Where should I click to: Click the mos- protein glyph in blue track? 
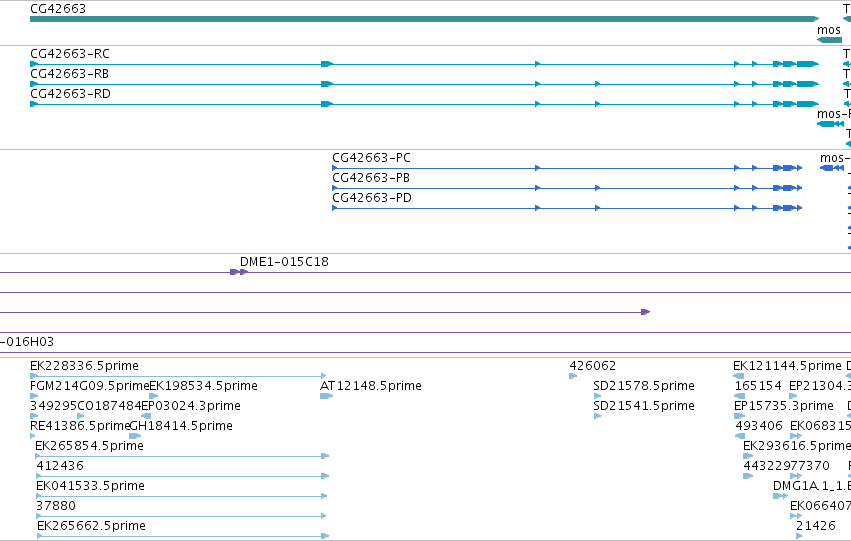831,168
